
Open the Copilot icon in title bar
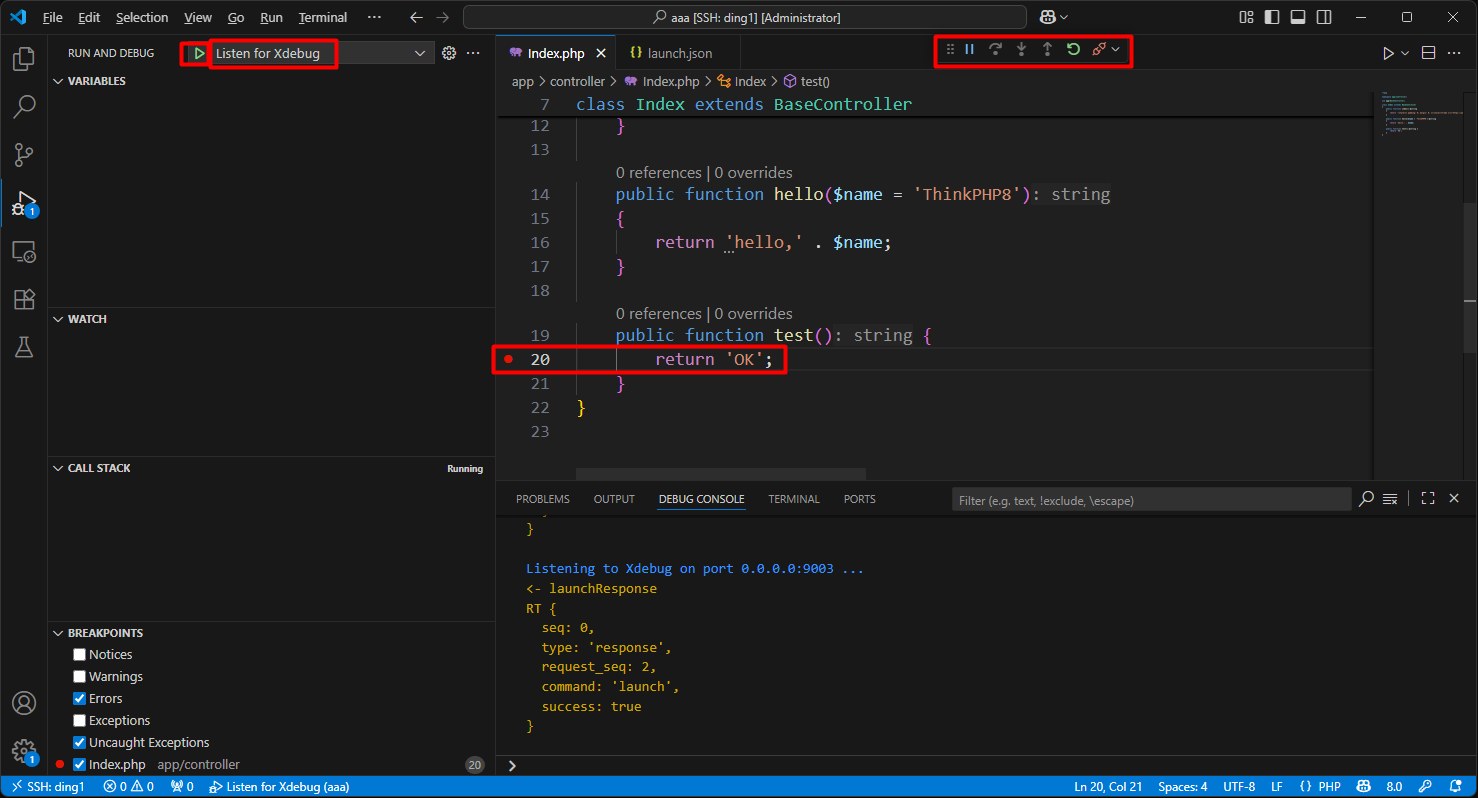point(1047,17)
